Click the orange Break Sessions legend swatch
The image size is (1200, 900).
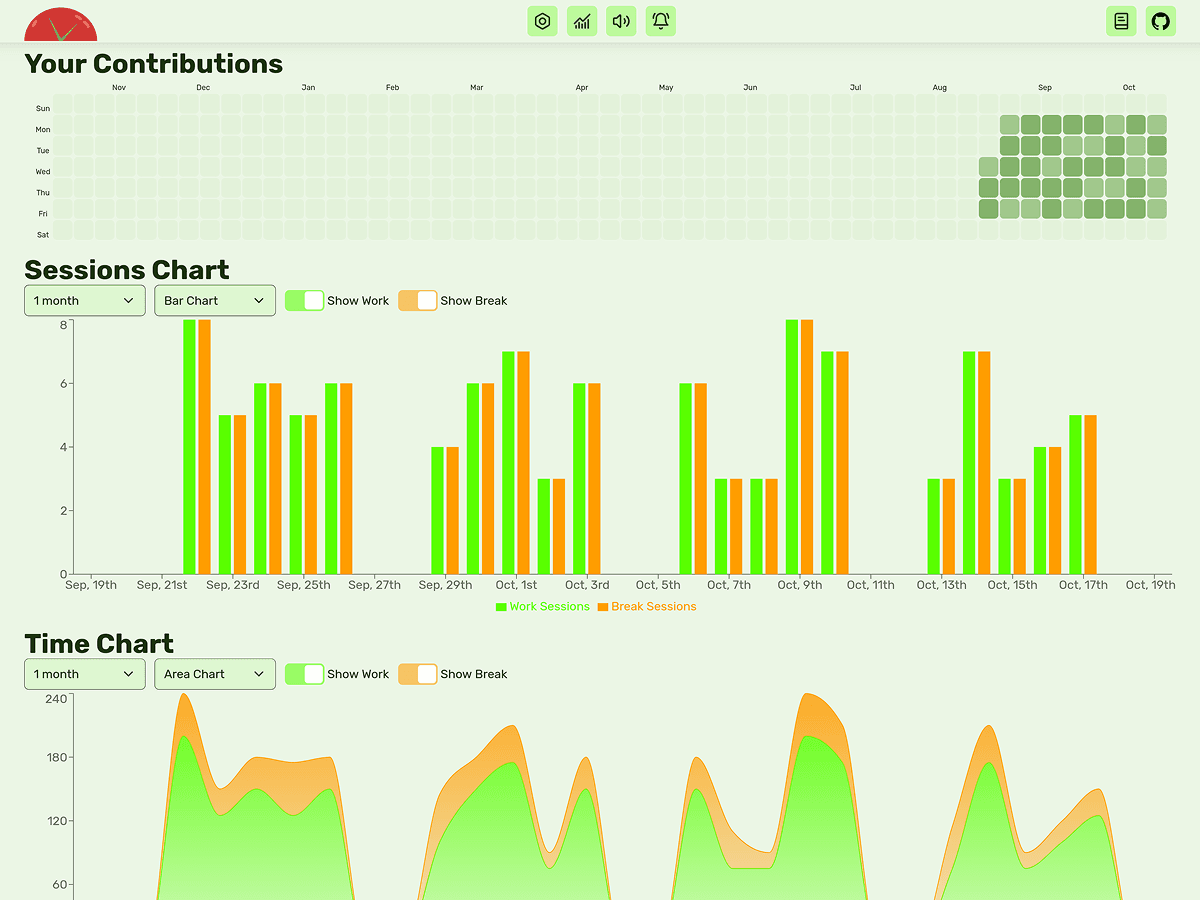(603, 607)
